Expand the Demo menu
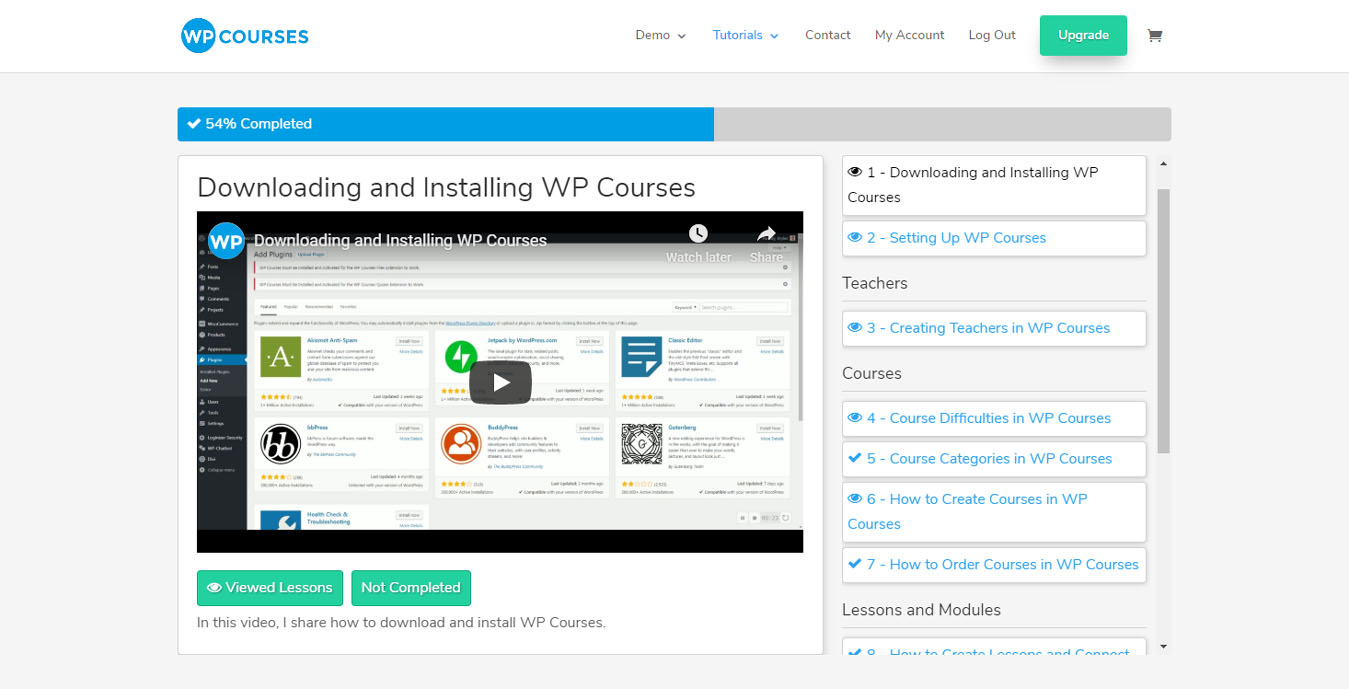 [660, 35]
